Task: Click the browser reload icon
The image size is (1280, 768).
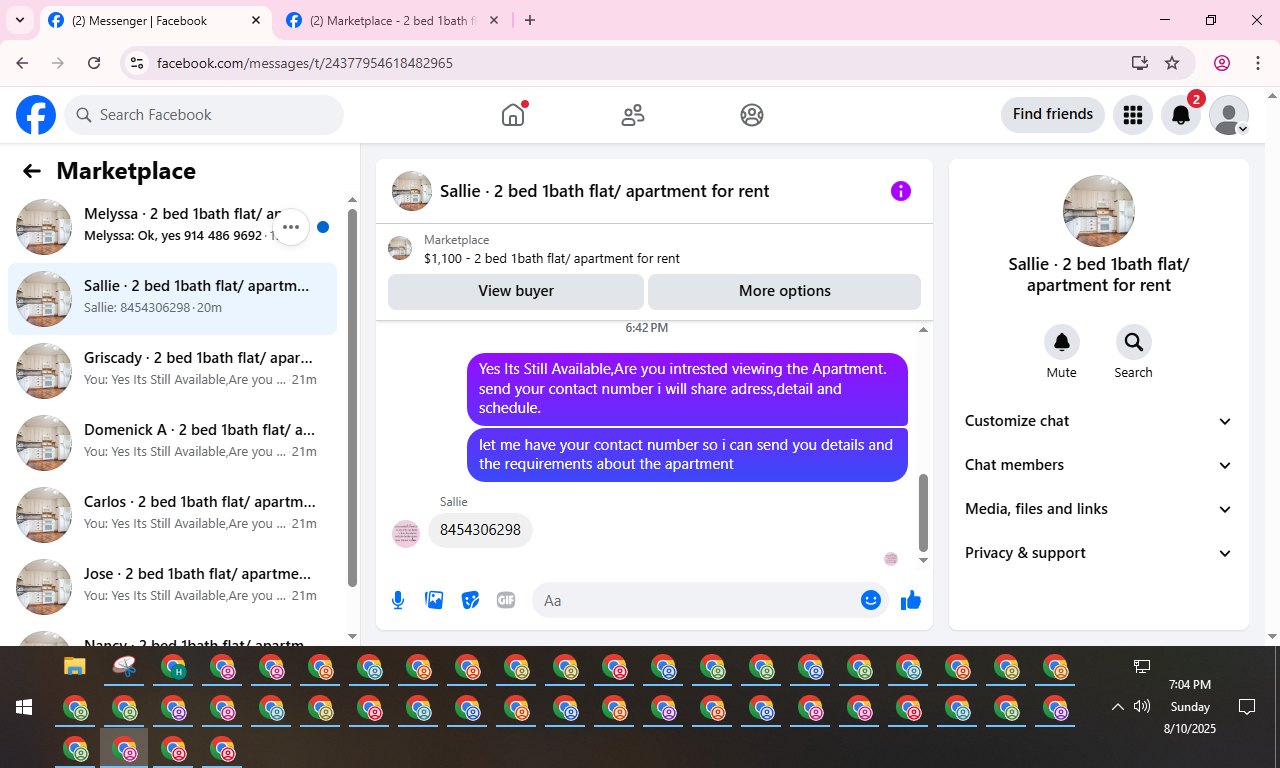Action: point(94,63)
